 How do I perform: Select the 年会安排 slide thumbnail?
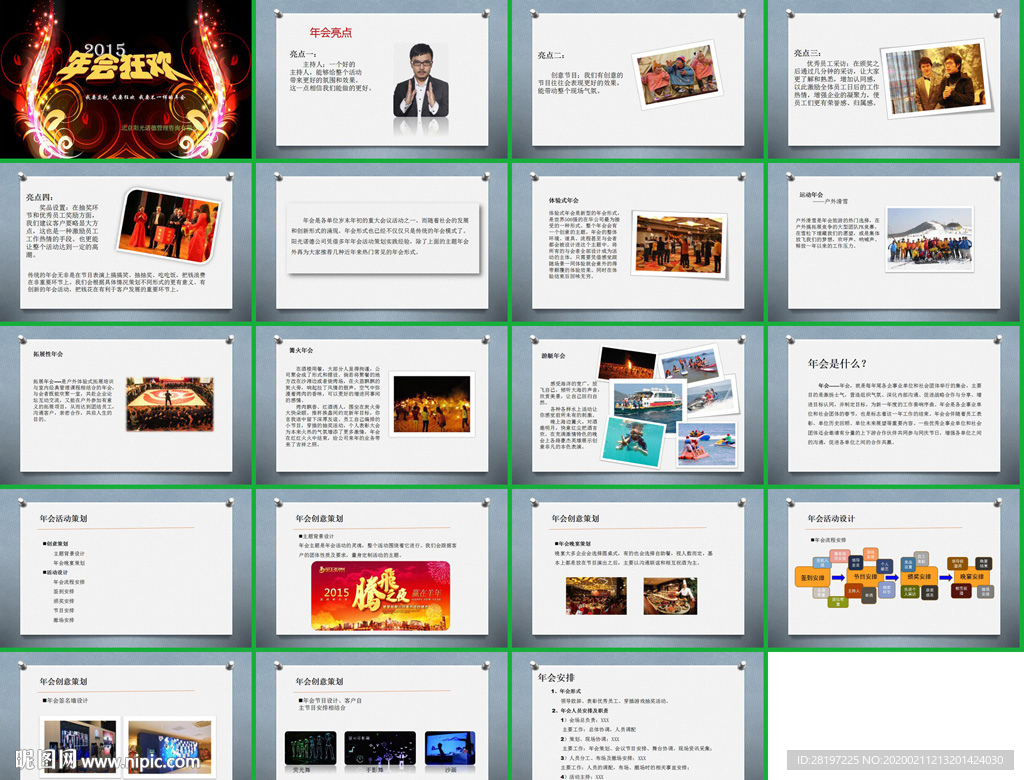click(638, 715)
